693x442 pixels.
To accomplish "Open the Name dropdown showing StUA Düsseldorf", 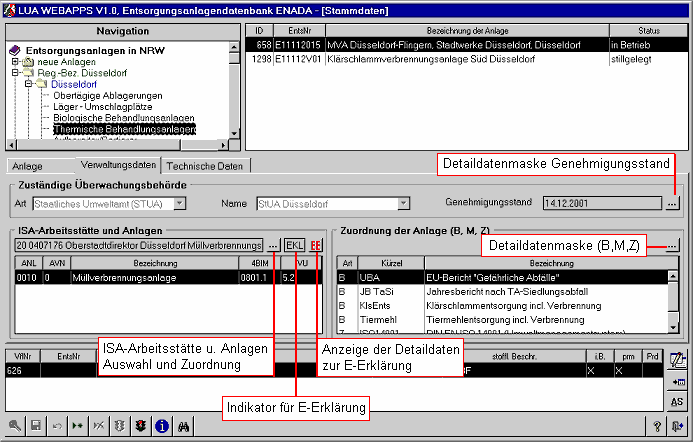I will click(403, 204).
